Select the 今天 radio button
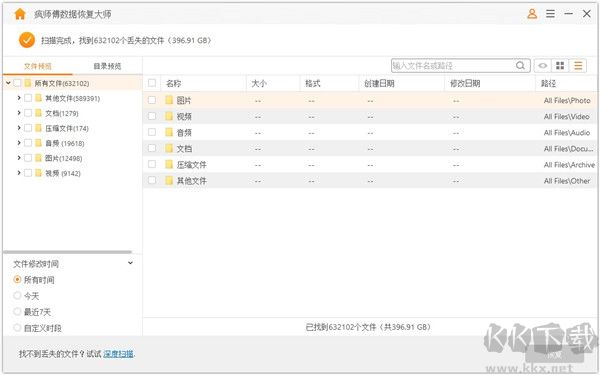Image resolution: width=600 pixels, height=375 pixels. (17, 296)
